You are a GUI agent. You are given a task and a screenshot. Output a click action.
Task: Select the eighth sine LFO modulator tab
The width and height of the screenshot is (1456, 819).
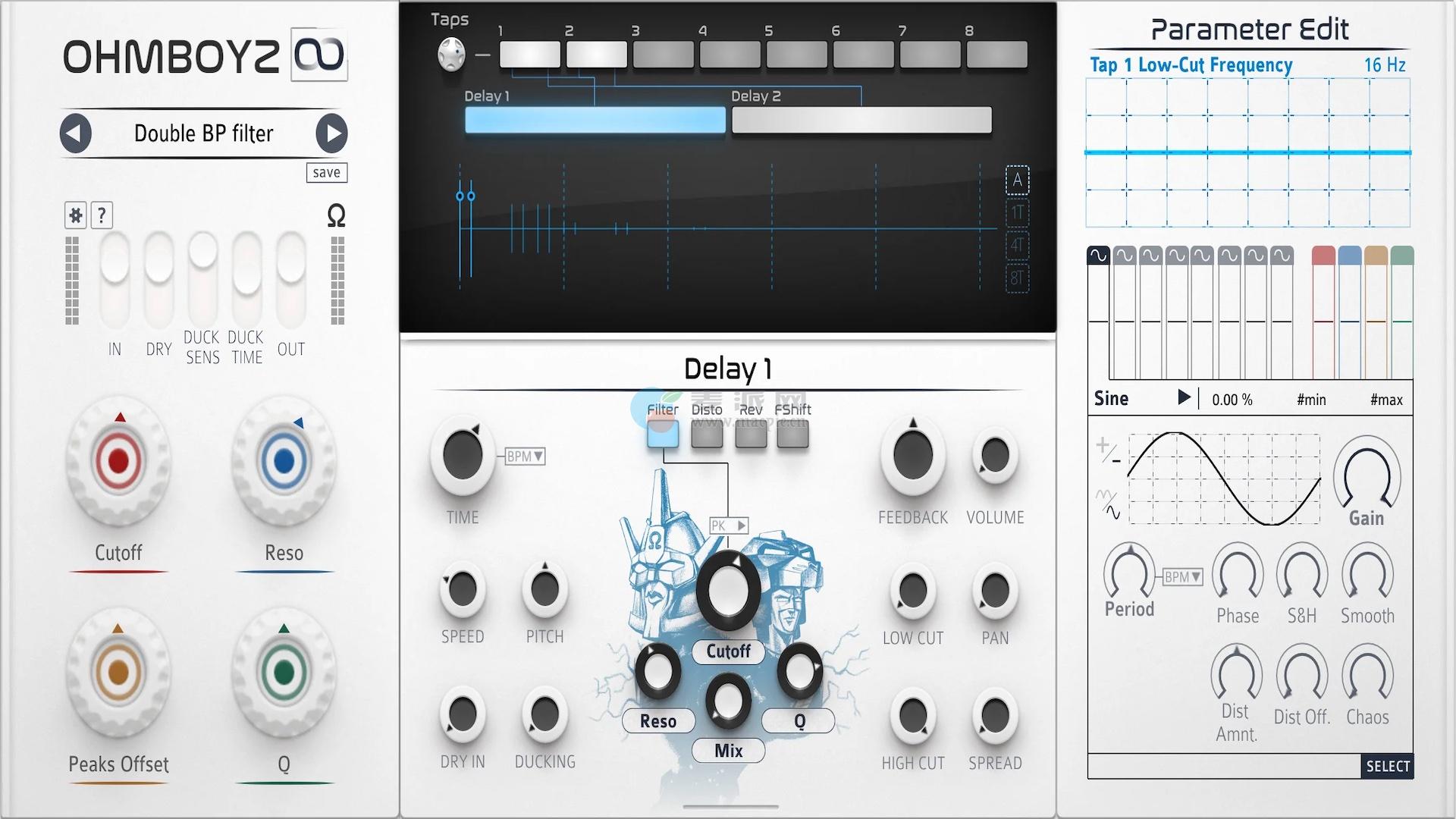pyautogui.click(x=1282, y=256)
